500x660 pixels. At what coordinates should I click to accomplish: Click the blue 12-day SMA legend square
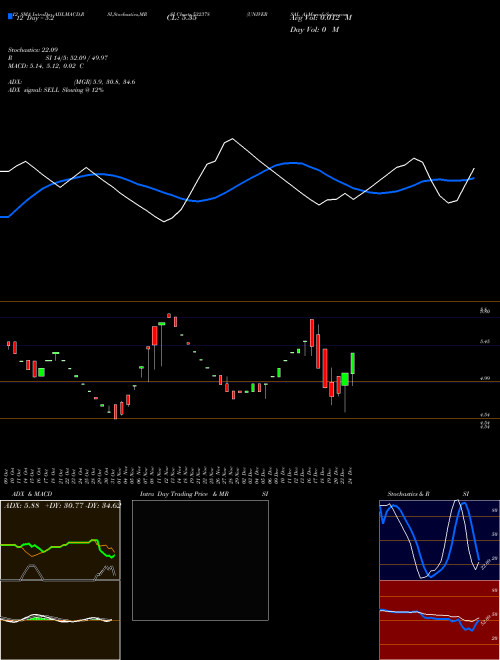pos(10,17)
